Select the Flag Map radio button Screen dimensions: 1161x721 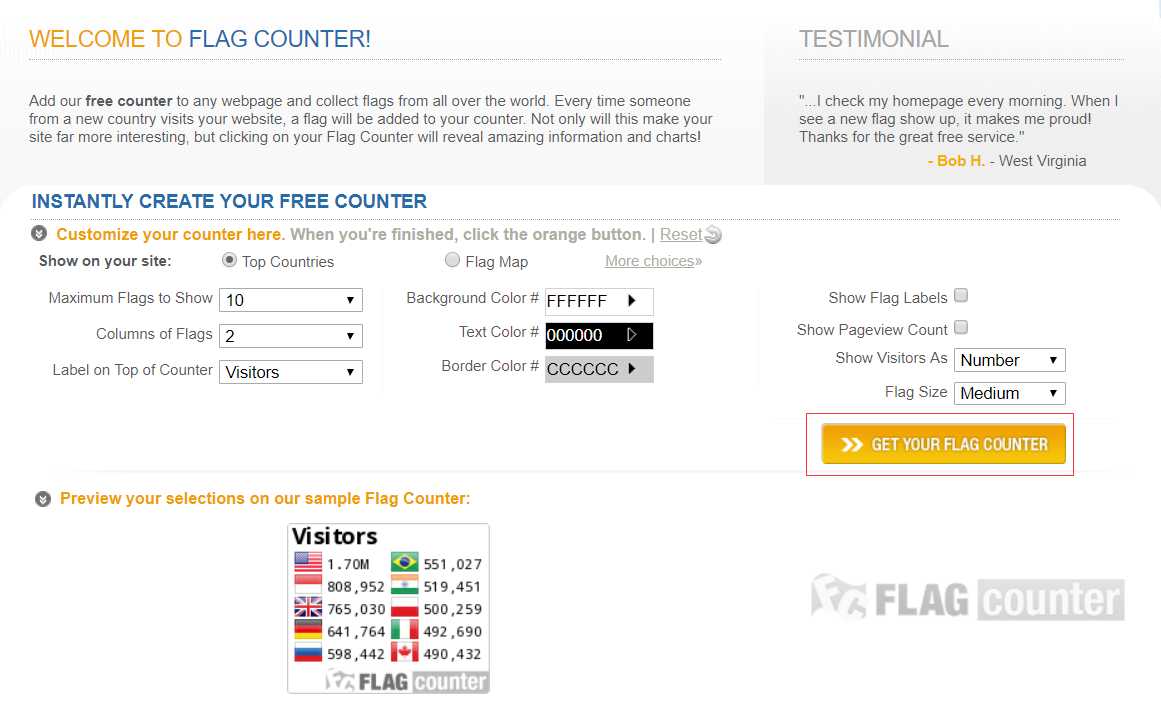[x=452, y=260]
